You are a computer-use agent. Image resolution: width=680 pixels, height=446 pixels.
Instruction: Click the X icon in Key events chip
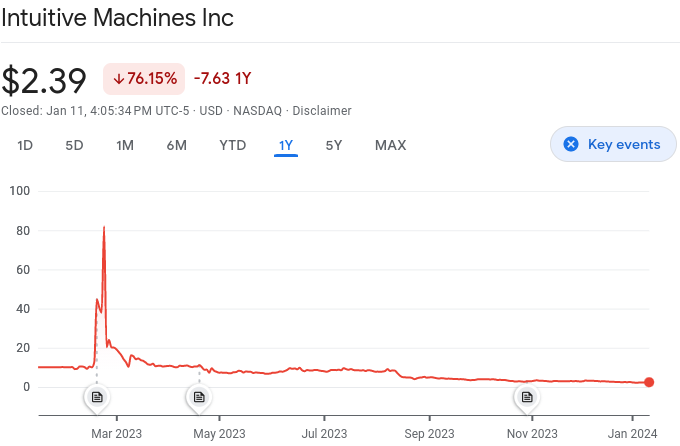pos(571,144)
